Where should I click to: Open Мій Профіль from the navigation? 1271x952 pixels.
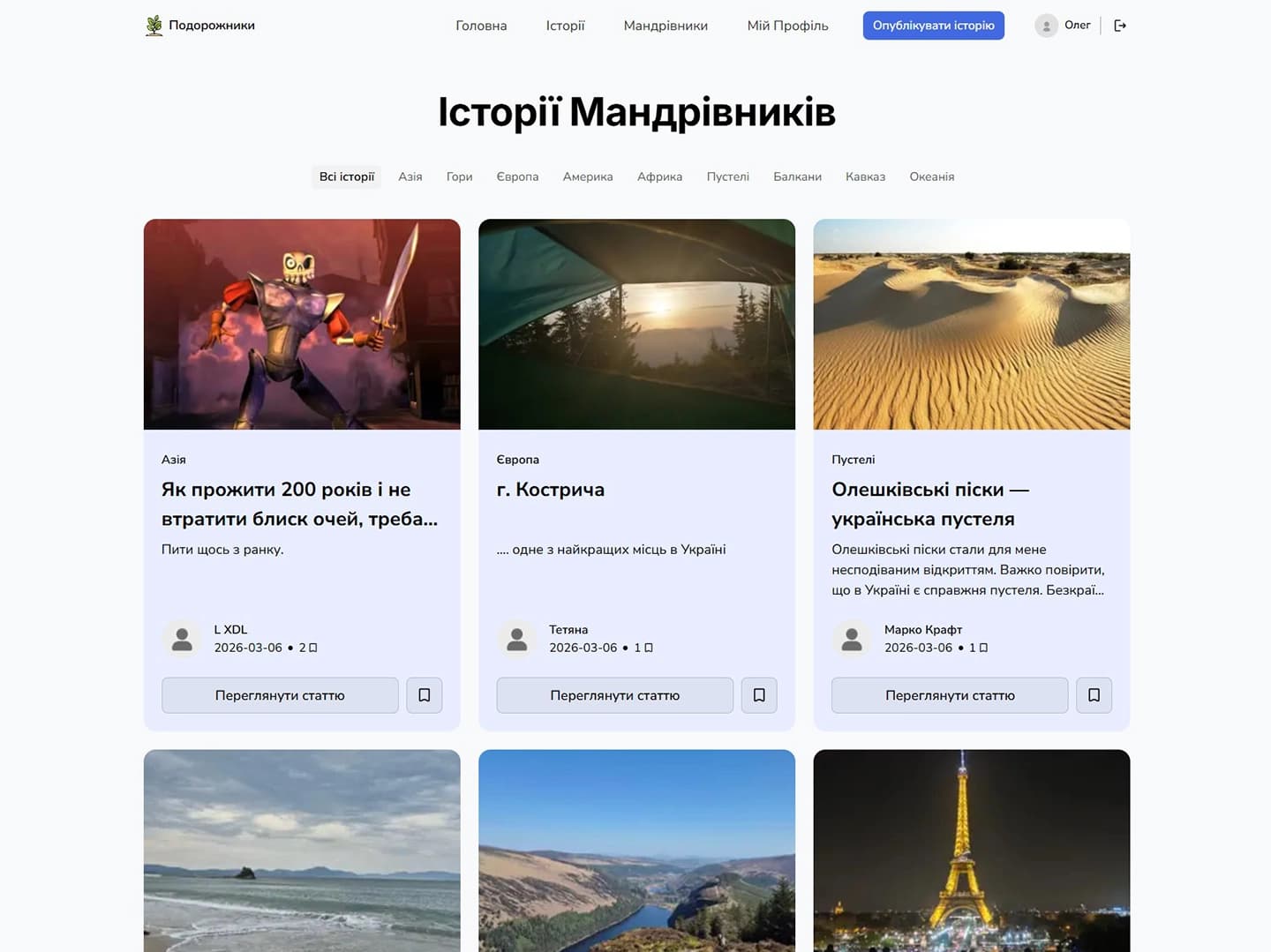click(x=786, y=26)
